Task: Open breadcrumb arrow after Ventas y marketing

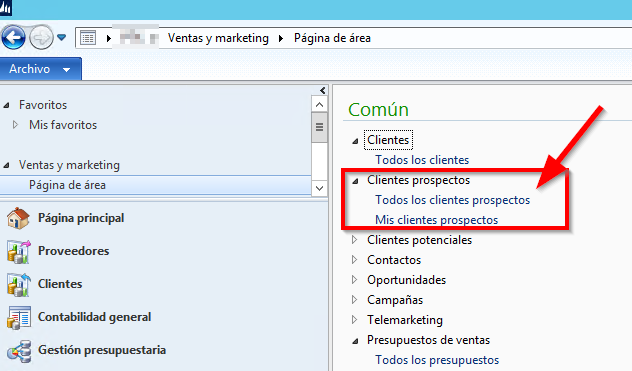Action: coord(281,38)
